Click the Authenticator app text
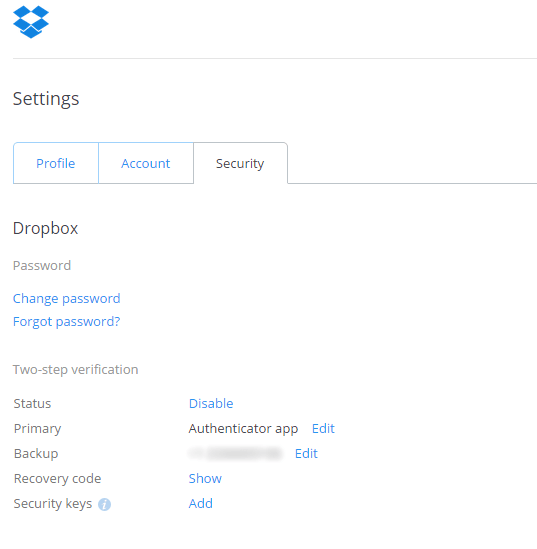Screen dimensions: 537x549 (x=243, y=429)
